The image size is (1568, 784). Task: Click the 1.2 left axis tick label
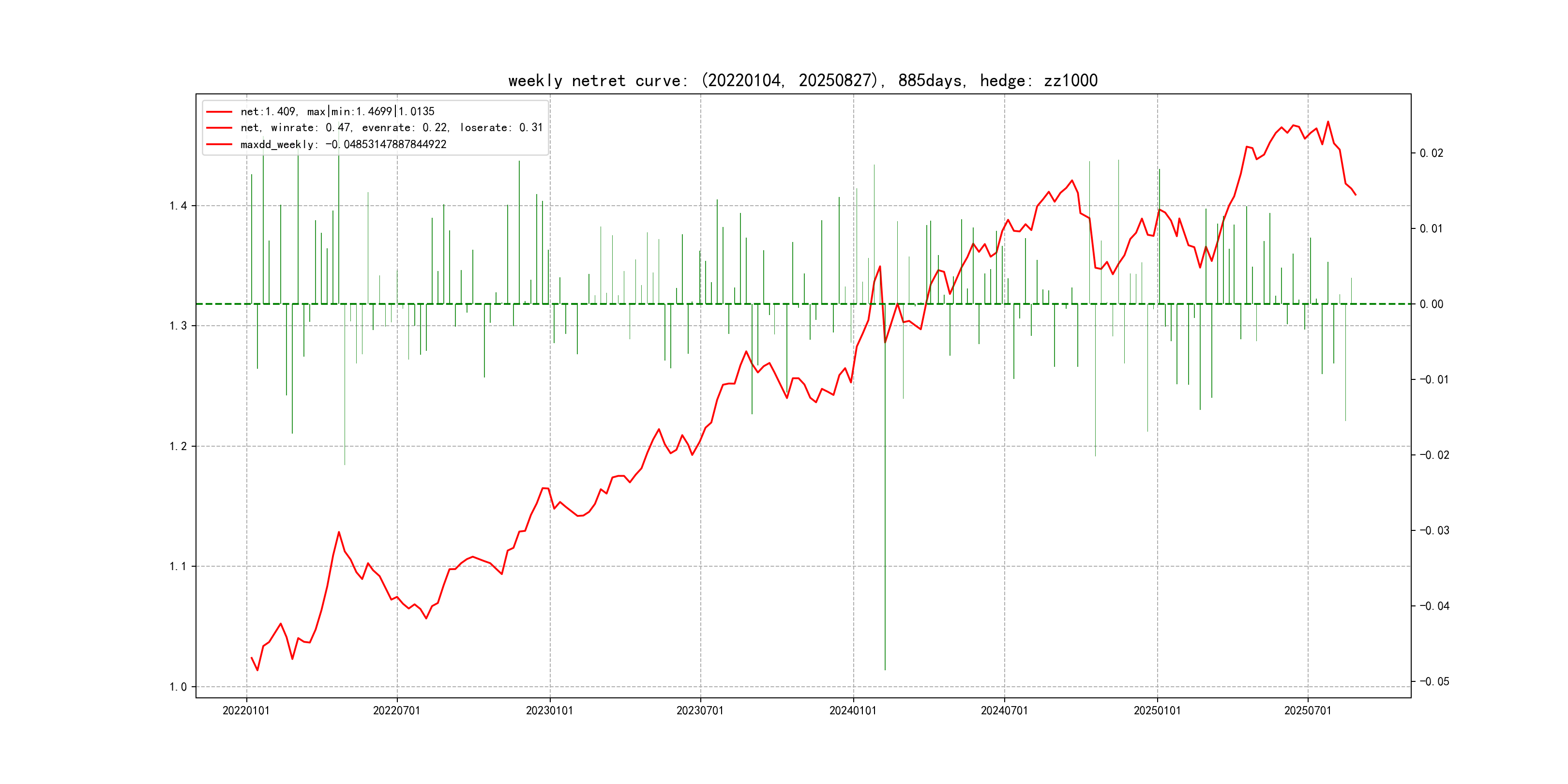(178, 446)
